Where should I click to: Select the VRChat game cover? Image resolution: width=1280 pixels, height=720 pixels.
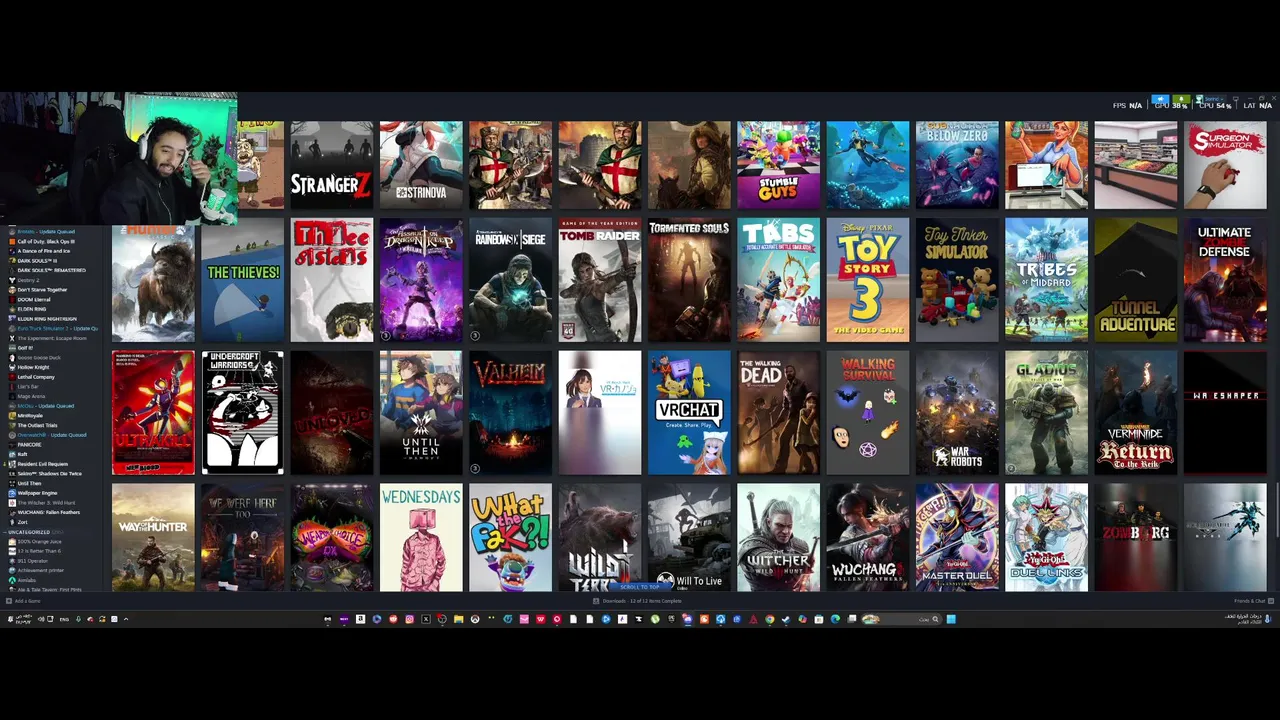pyautogui.click(x=689, y=412)
